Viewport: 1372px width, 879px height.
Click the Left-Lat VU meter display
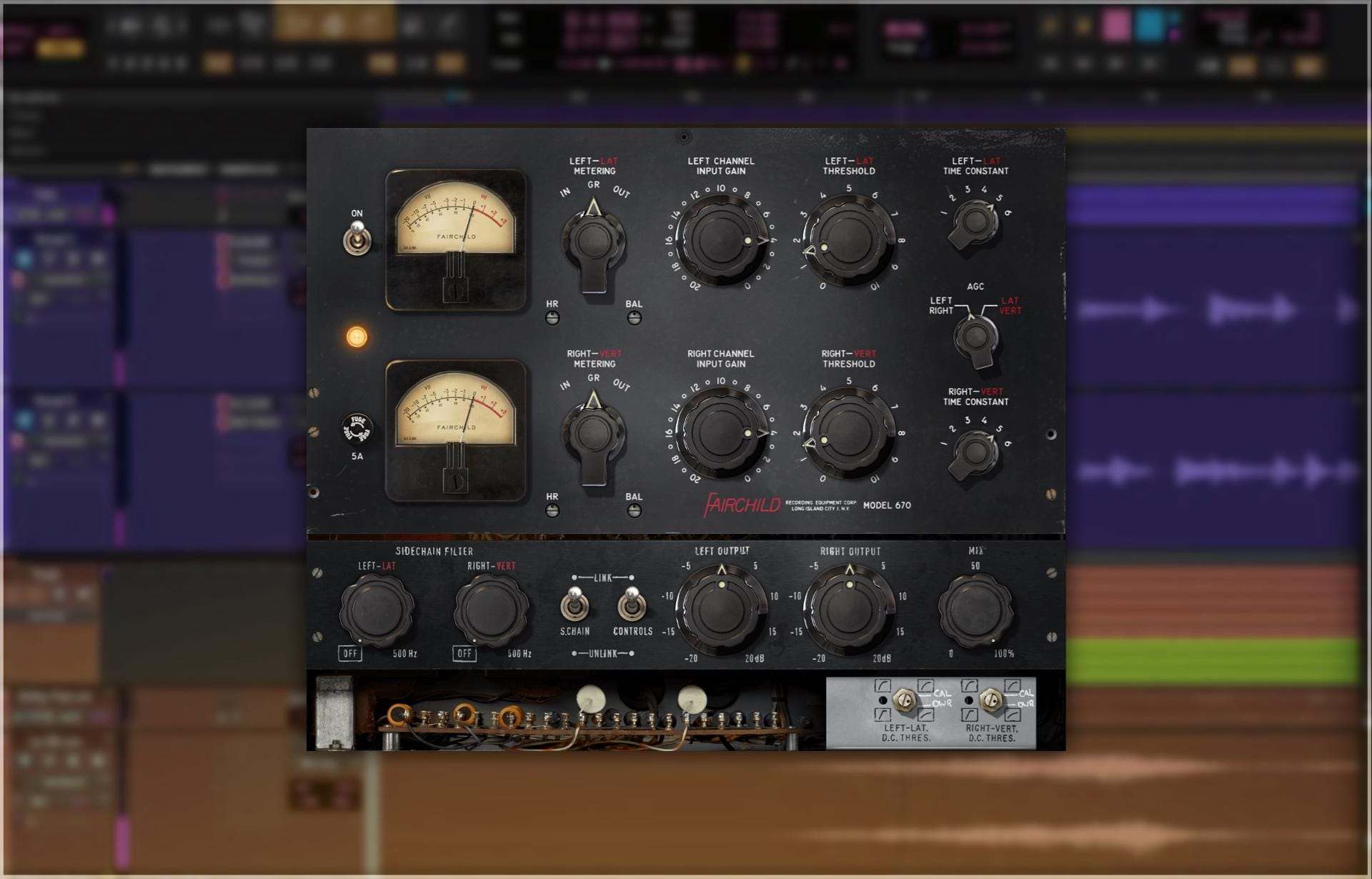click(456, 239)
